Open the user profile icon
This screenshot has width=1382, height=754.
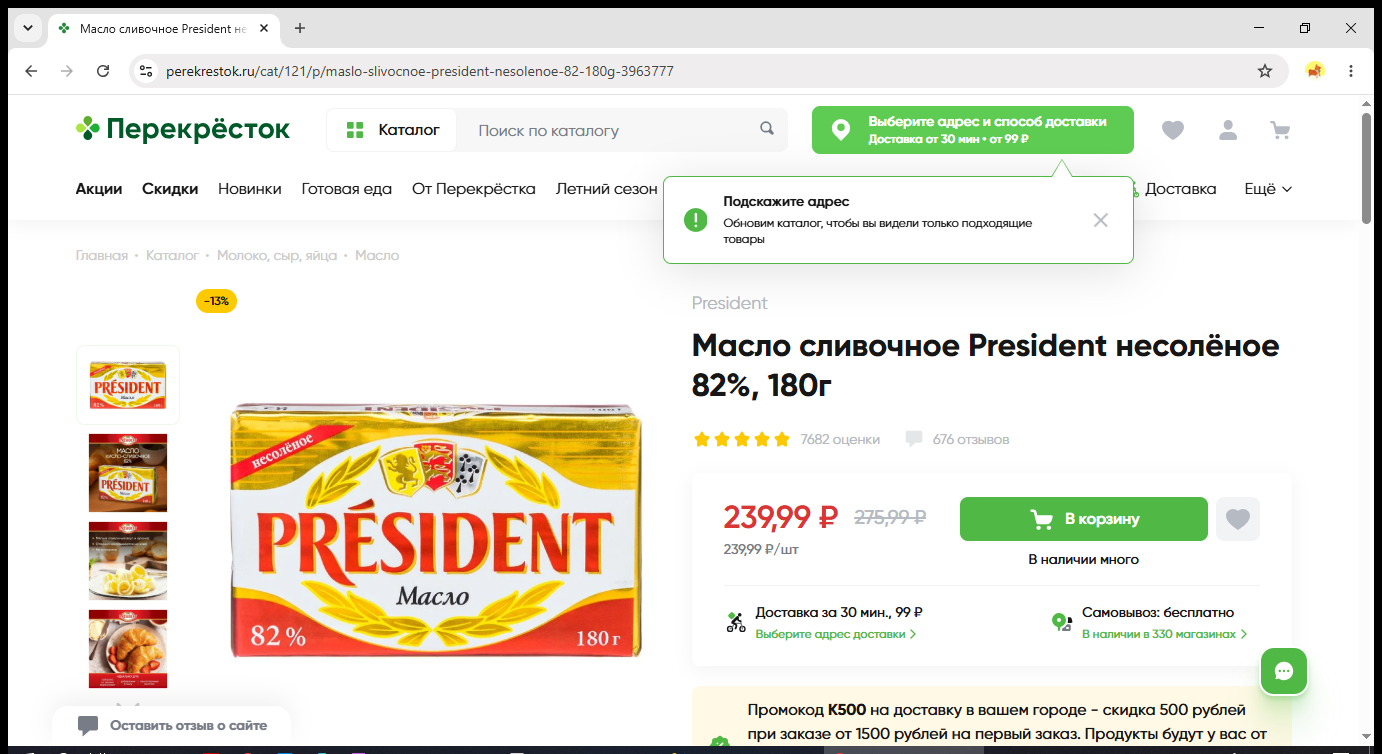(1228, 130)
